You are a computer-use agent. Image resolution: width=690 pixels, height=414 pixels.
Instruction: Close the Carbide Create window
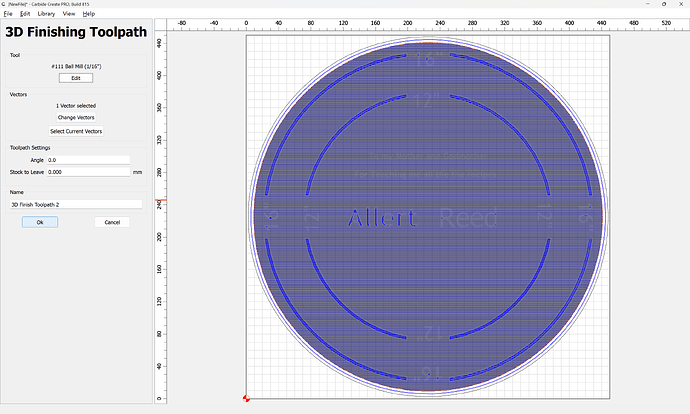[681, 4]
